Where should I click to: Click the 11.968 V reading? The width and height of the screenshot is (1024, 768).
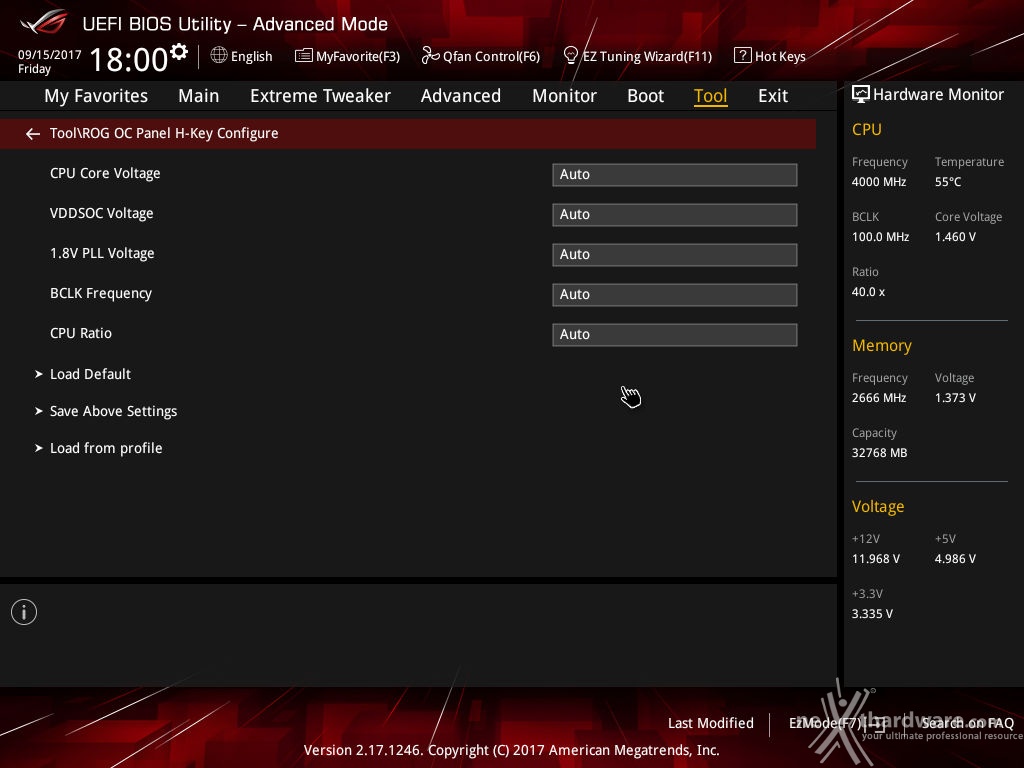(876, 559)
